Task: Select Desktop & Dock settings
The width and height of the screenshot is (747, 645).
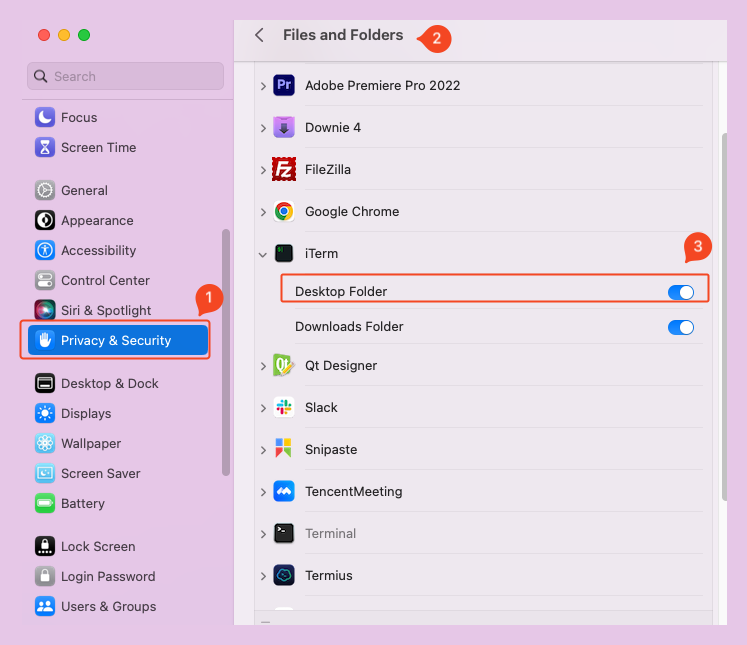Action: pos(109,384)
